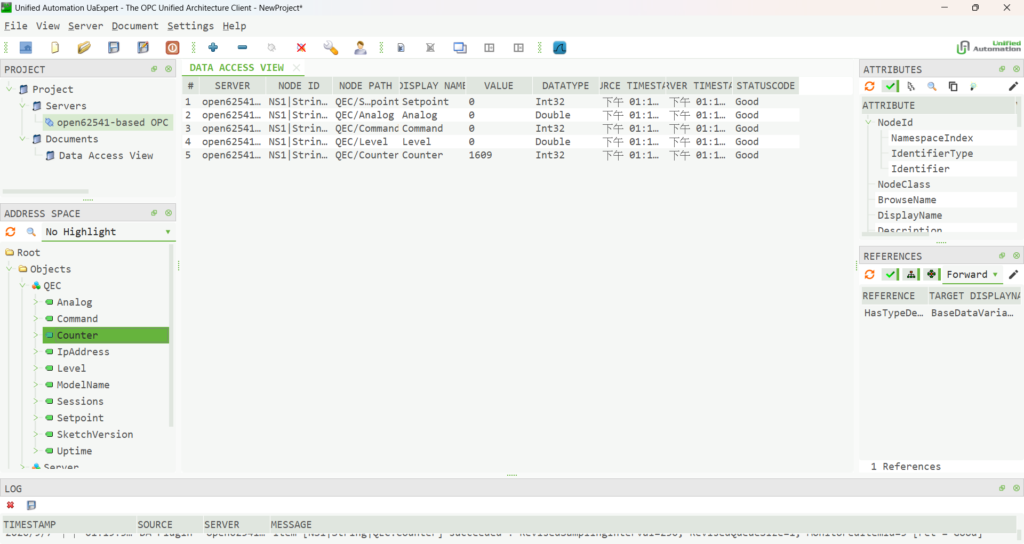This screenshot has height=544, width=1024.
Task: Click the pencil edit icon in Attributes
Action: pos(1013,86)
